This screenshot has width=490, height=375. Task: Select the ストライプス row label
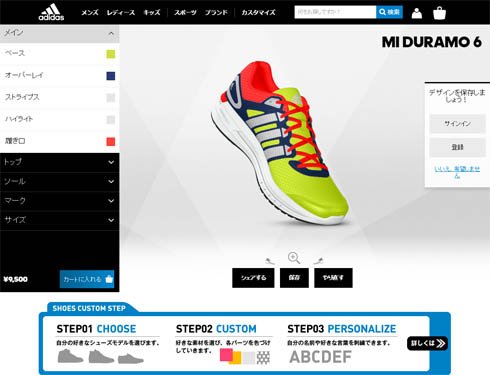[x=22, y=97]
